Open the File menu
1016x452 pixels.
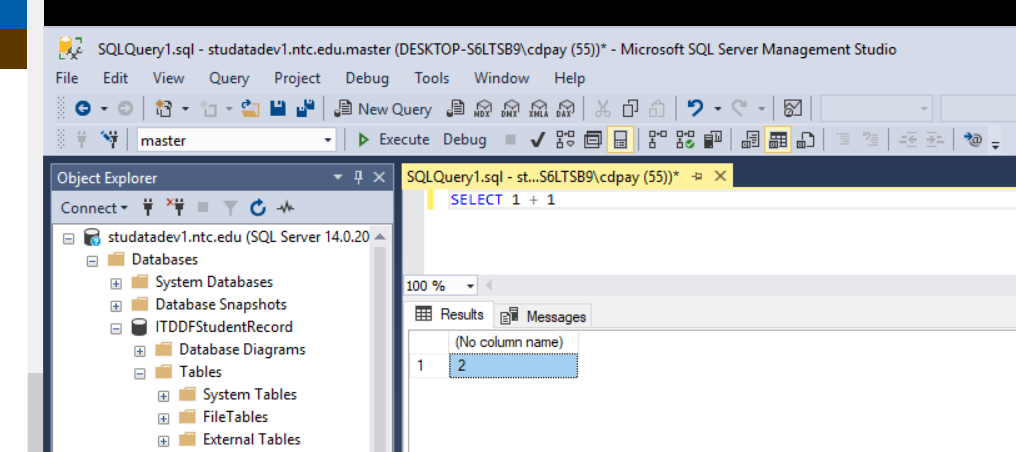click(67, 78)
